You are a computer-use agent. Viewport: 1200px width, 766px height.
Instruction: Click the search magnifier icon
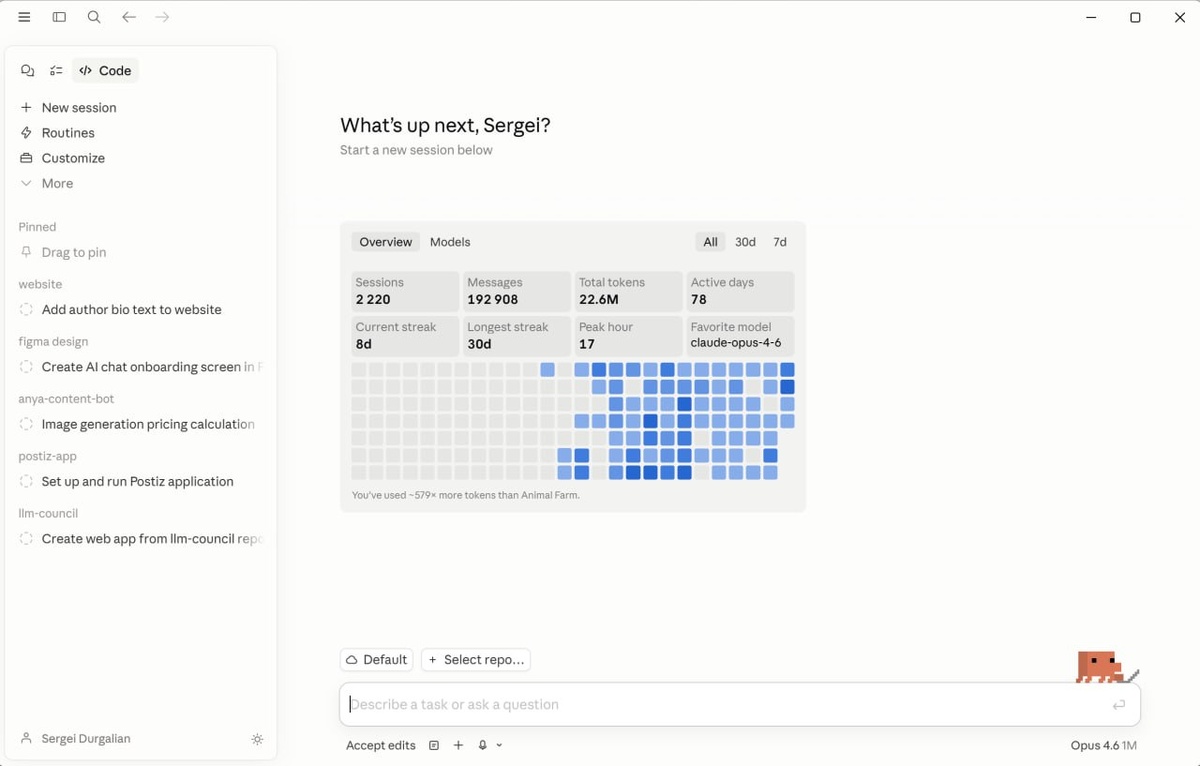pos(94,17)
